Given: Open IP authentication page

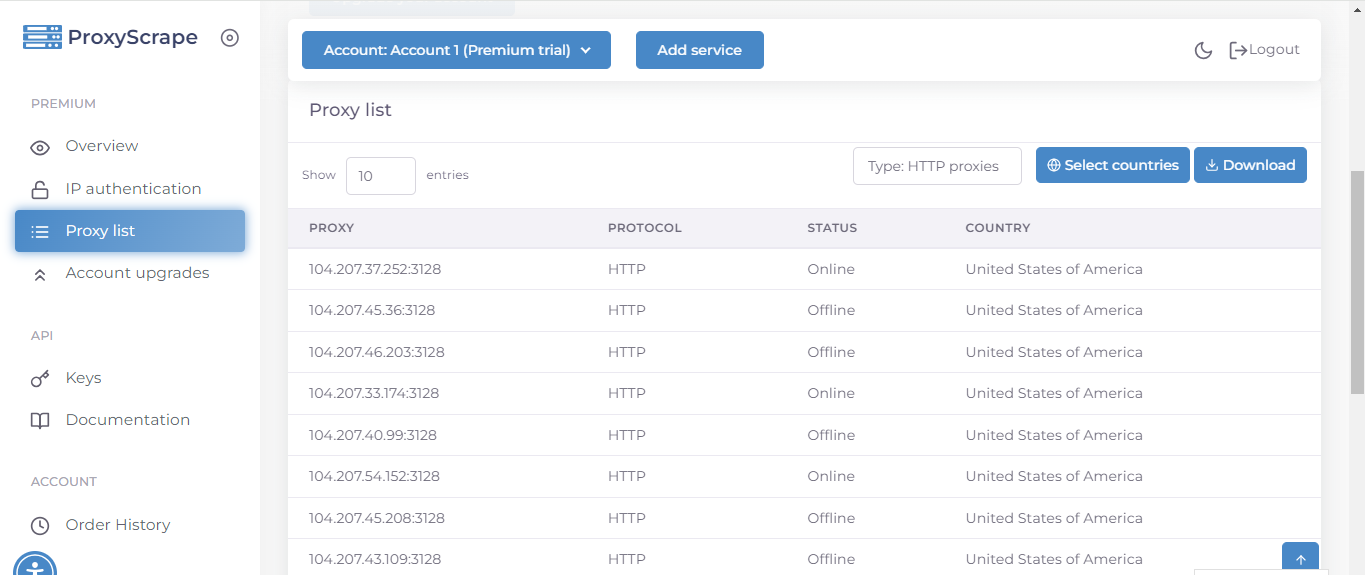Looking at the screenshot, I should tap(133, 189).
